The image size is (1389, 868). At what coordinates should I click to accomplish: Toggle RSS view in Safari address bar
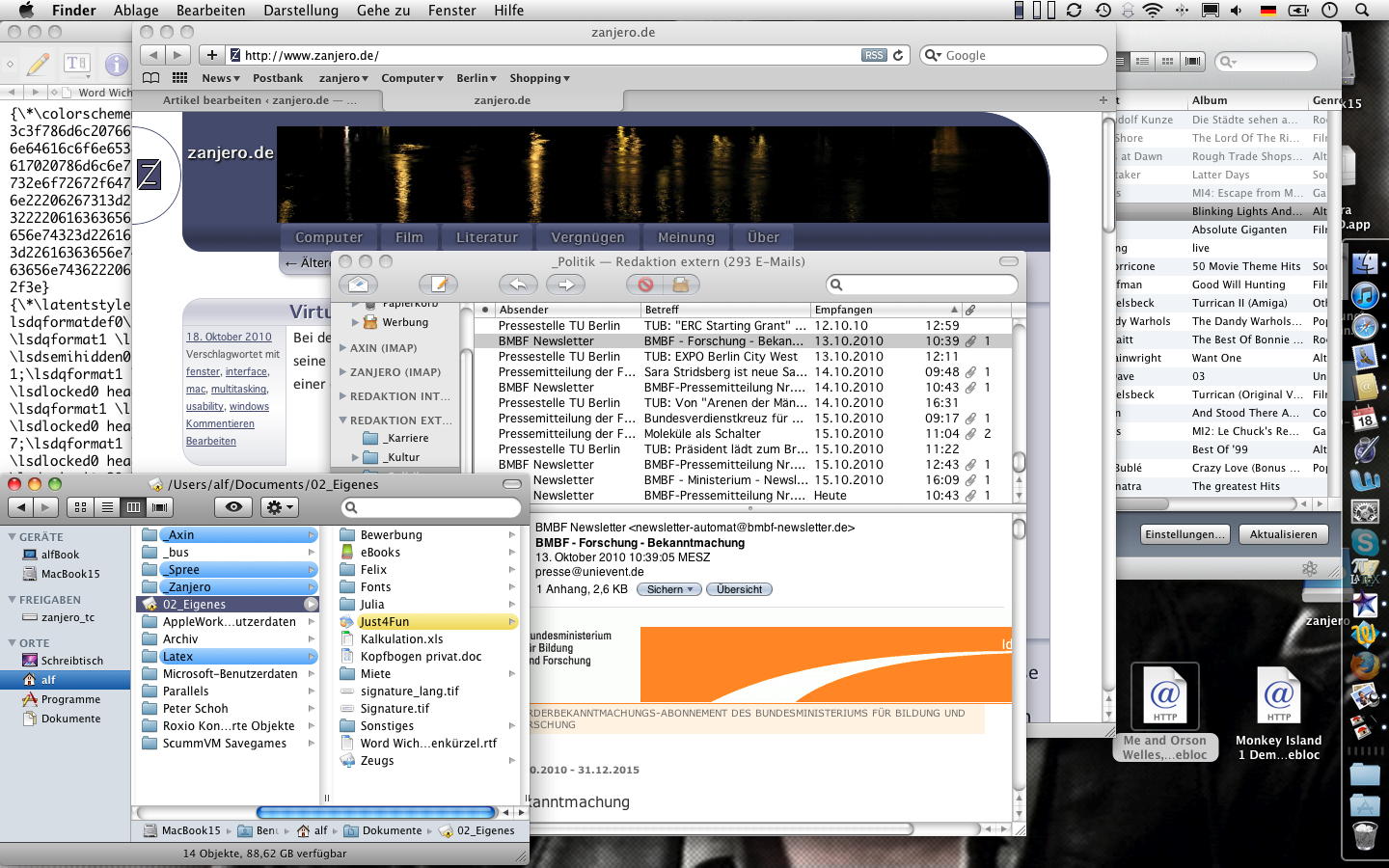pyautogui.click(x=874, y=55)
